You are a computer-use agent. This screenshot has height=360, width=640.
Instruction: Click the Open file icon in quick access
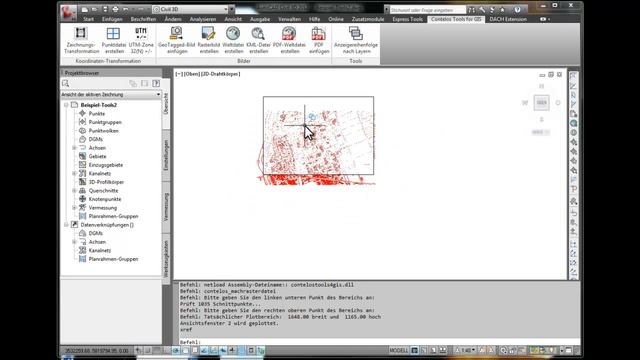95,9
